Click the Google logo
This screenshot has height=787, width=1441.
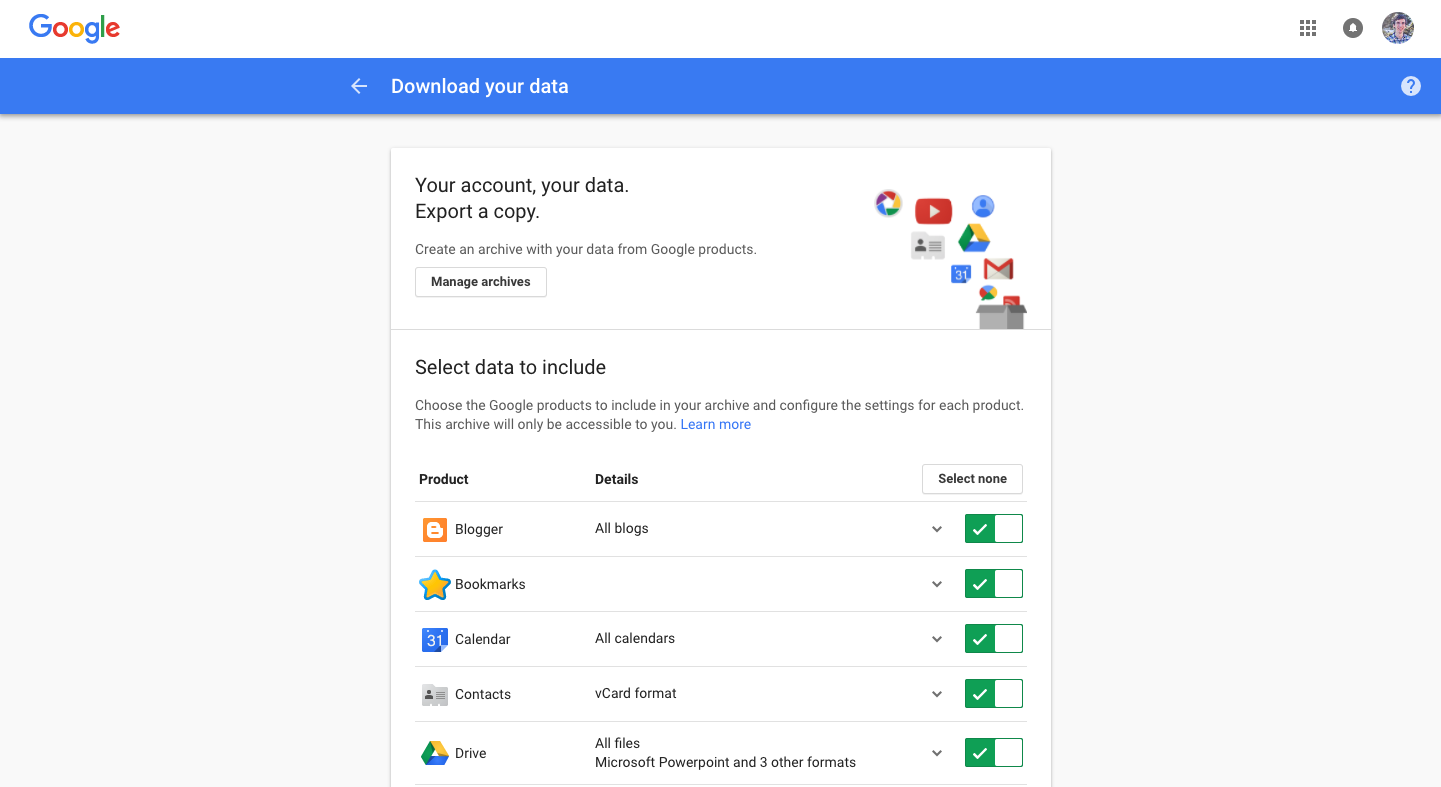(x=74, y=28)
